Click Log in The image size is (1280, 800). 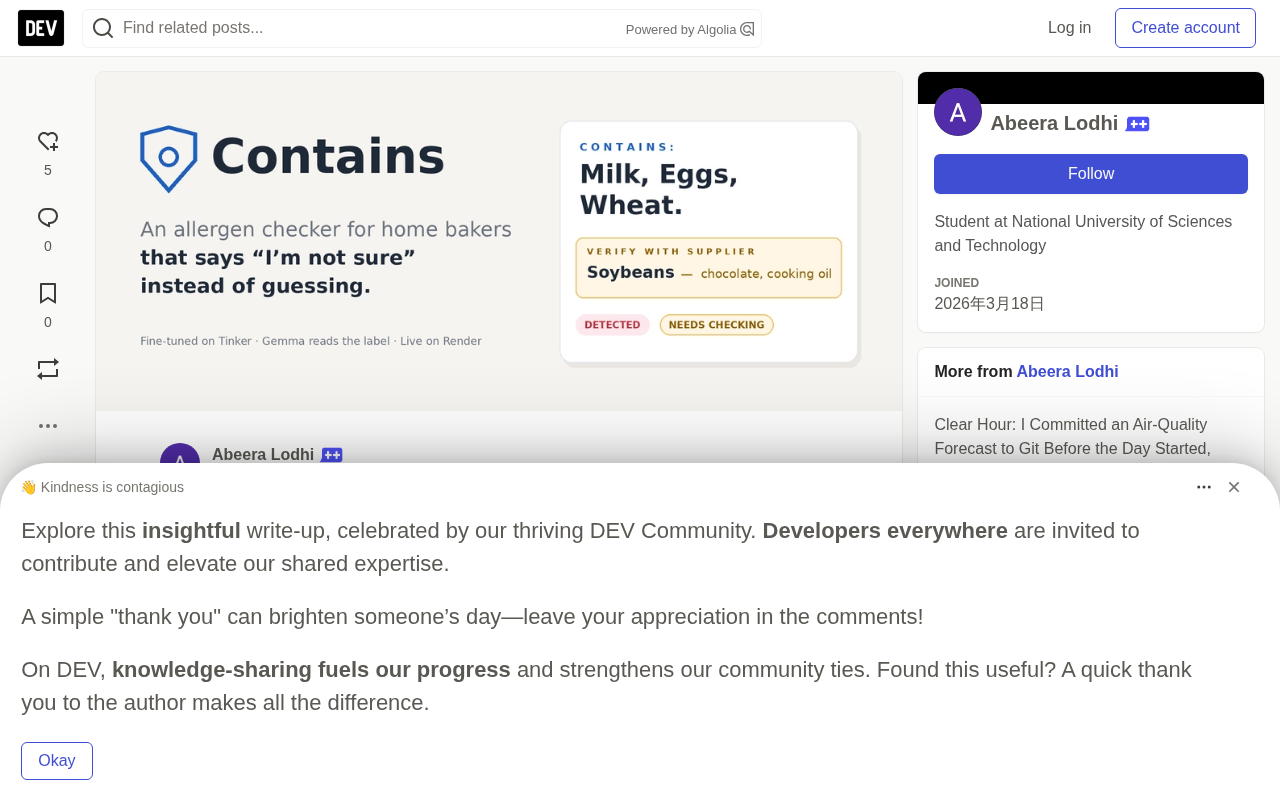click(x=1069, y=28)
